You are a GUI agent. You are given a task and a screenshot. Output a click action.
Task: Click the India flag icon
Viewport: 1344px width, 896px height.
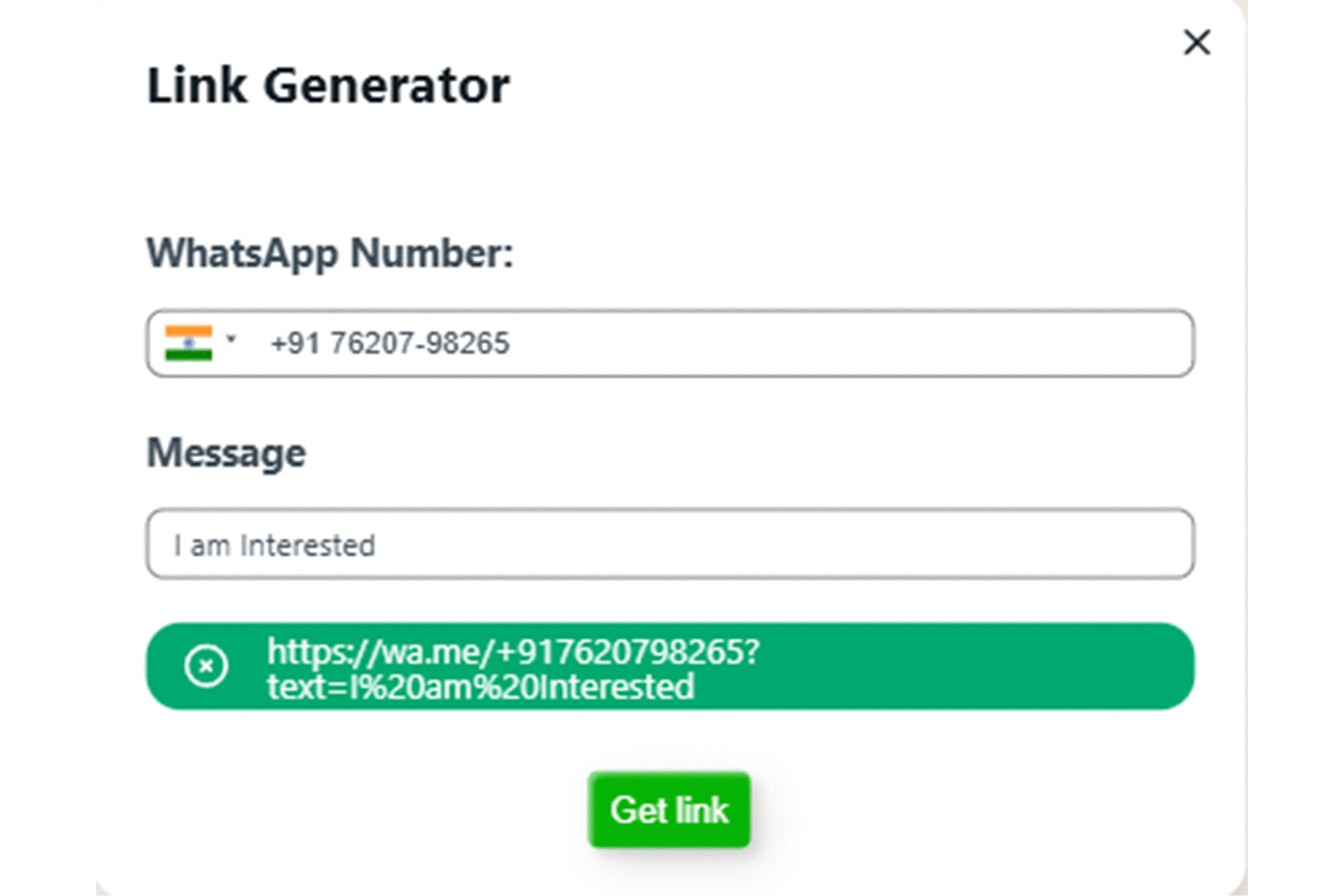[x=188, y=343]
